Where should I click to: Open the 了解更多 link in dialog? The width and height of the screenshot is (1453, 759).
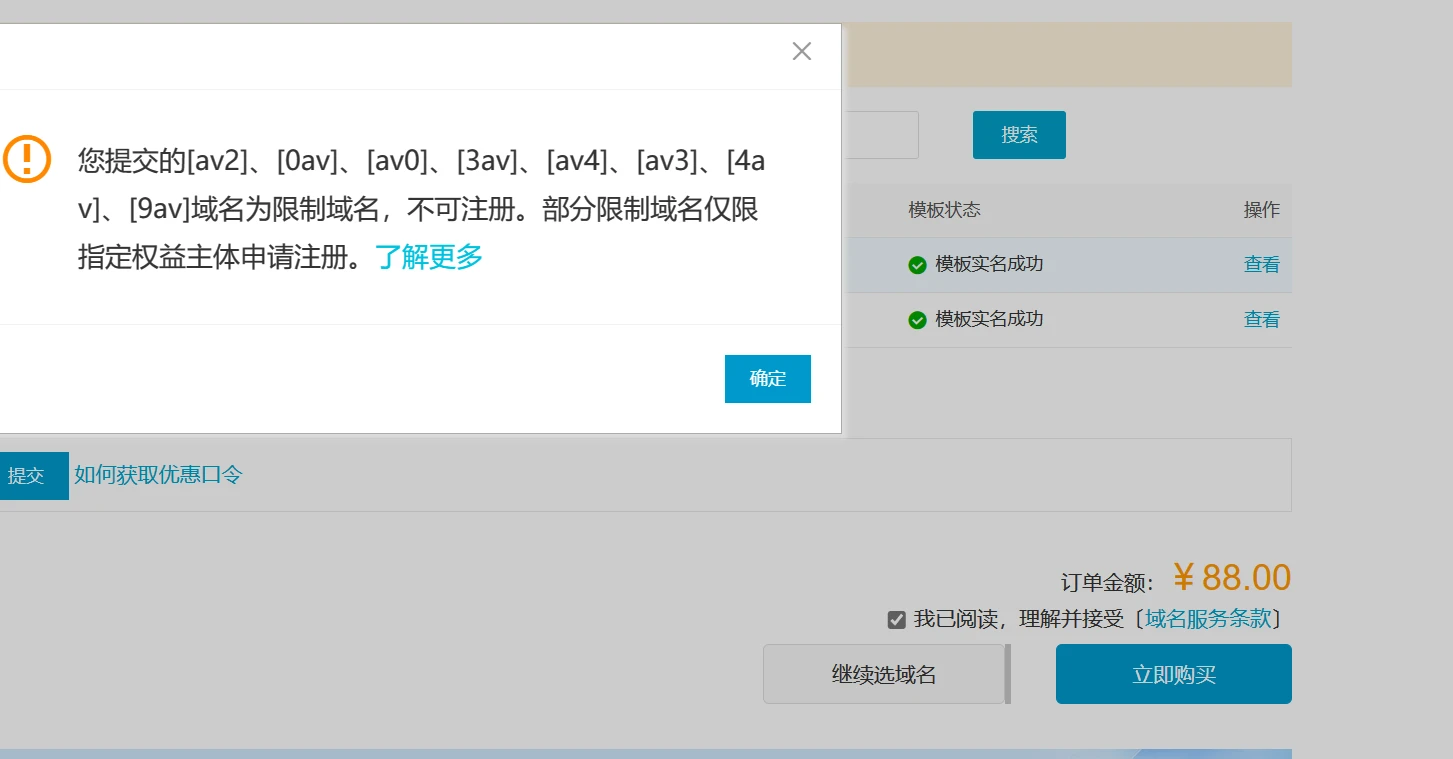pos(429,257)
